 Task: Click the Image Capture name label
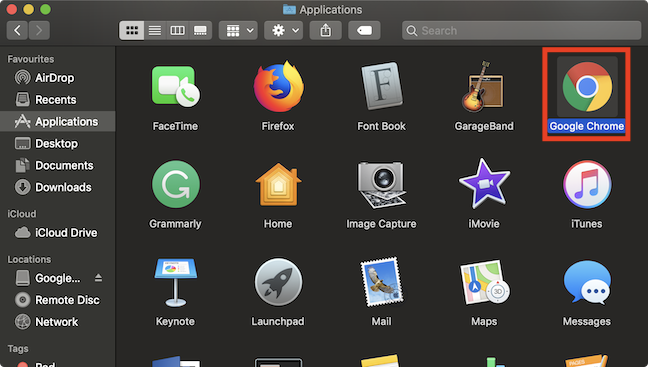pyautogui.click(x=381, y=224)
